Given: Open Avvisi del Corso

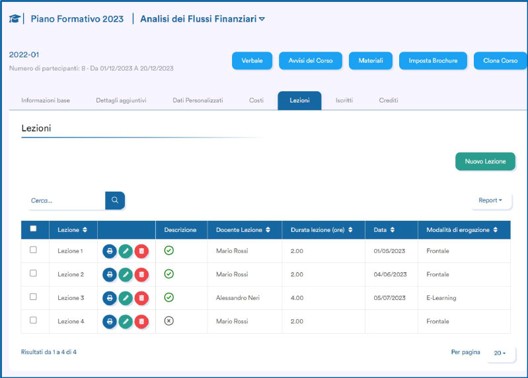Looking at the screenshot, I should (310, 61).
